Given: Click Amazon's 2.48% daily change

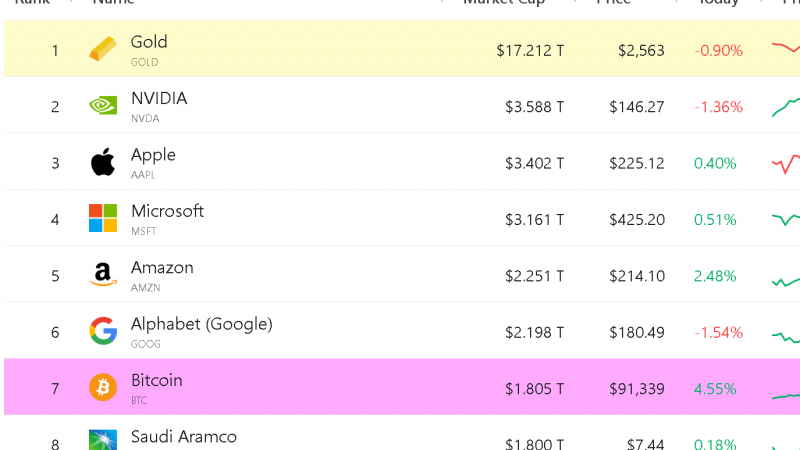Looking at the screenshot, I should (x=715, y=276).
